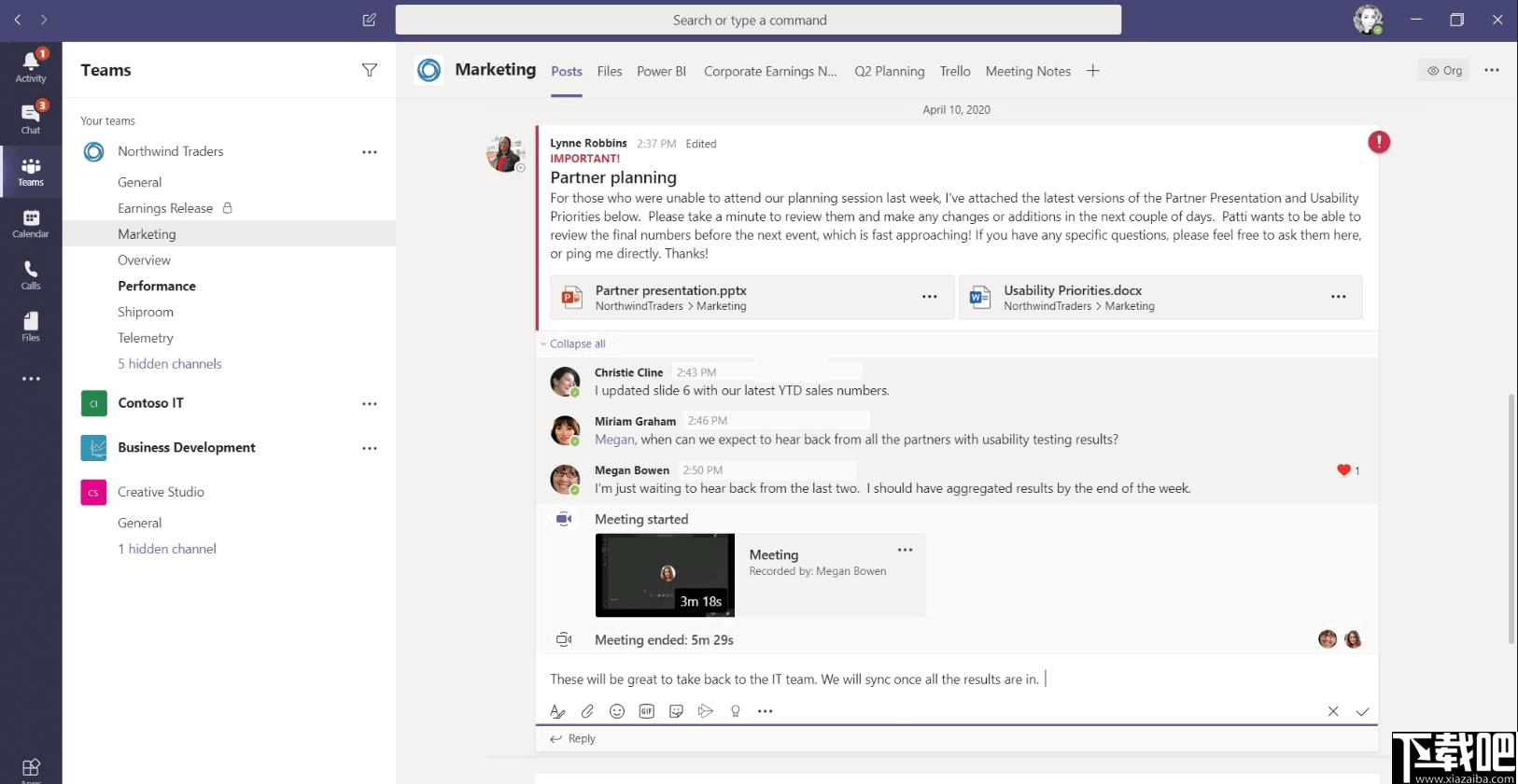Open Calendar in the app rail
Image resolution: width=1518 pixels, height=784 pixels.
[x=31, y=223]
